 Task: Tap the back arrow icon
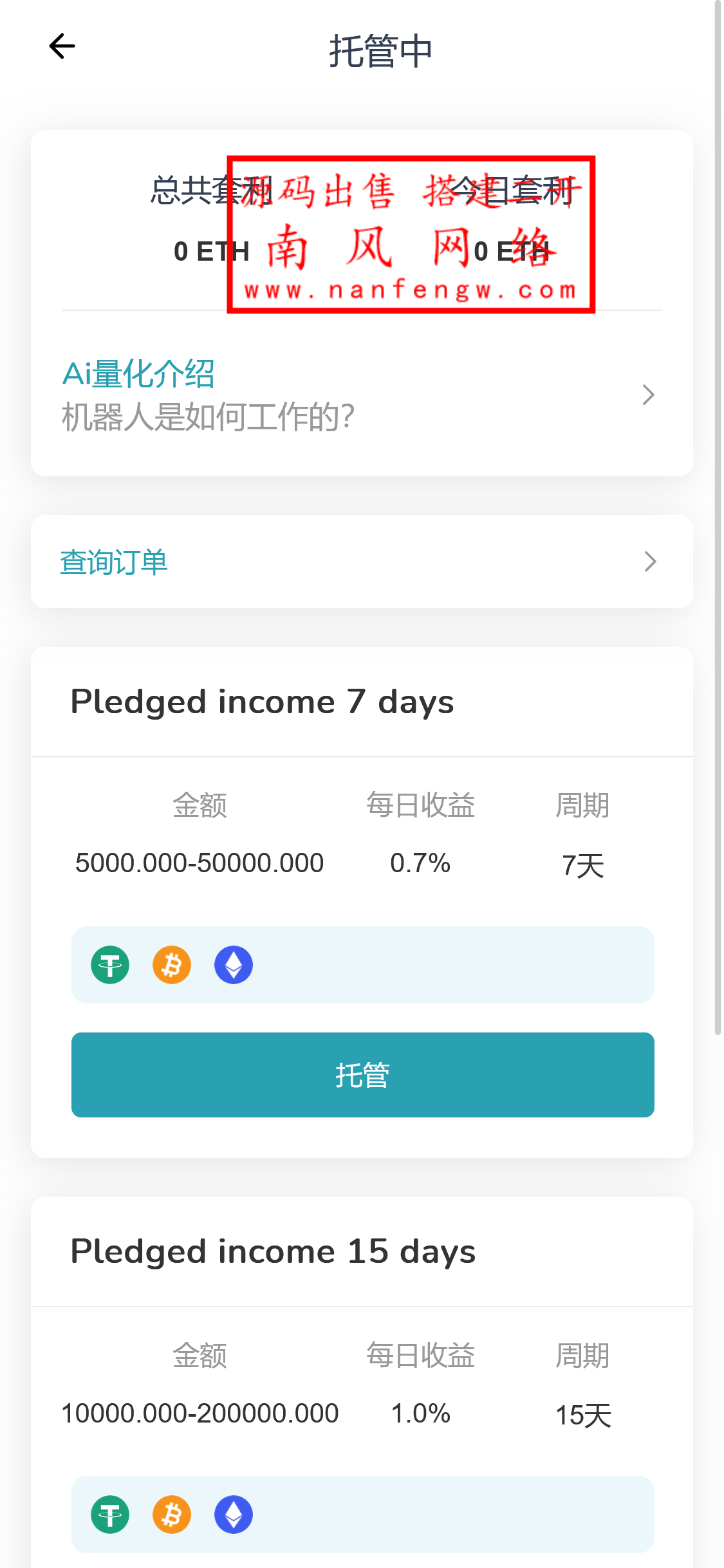point(62,46)
